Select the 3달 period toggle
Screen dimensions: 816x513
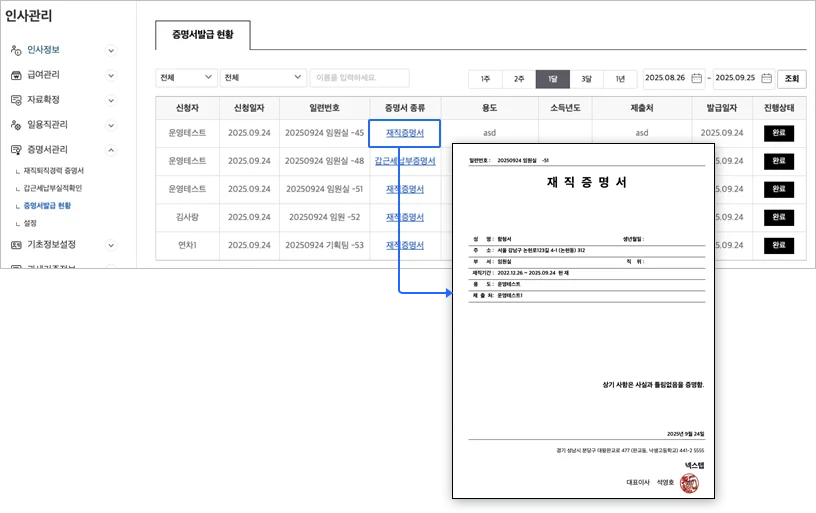point(586,79)
